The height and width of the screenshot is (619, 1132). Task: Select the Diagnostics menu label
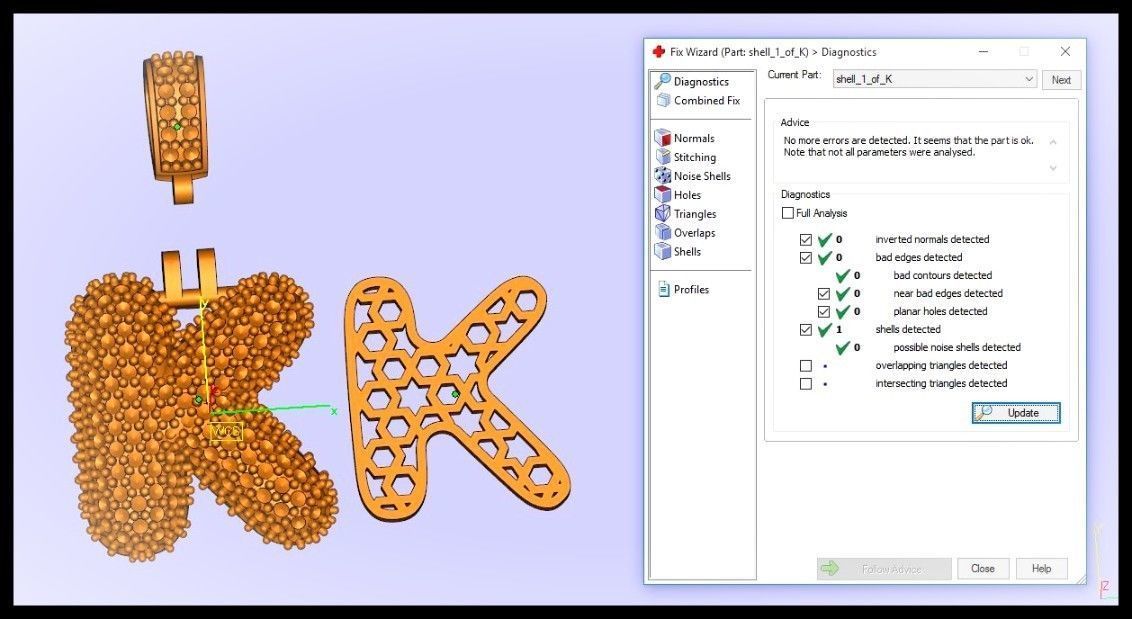[x=701, y=82]
